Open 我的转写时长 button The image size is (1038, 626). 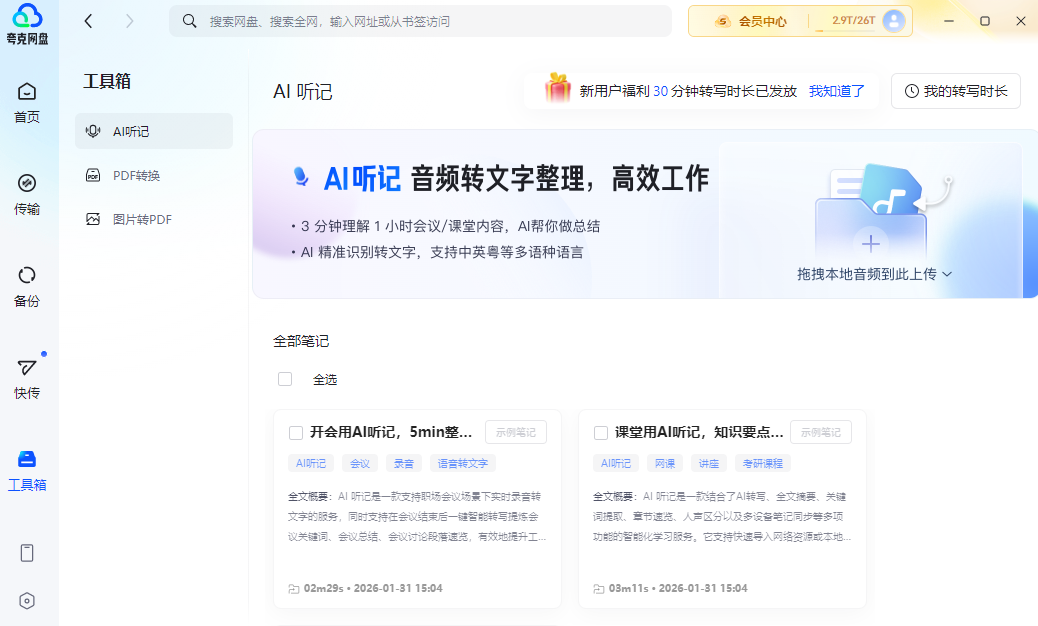click(955, 91)
